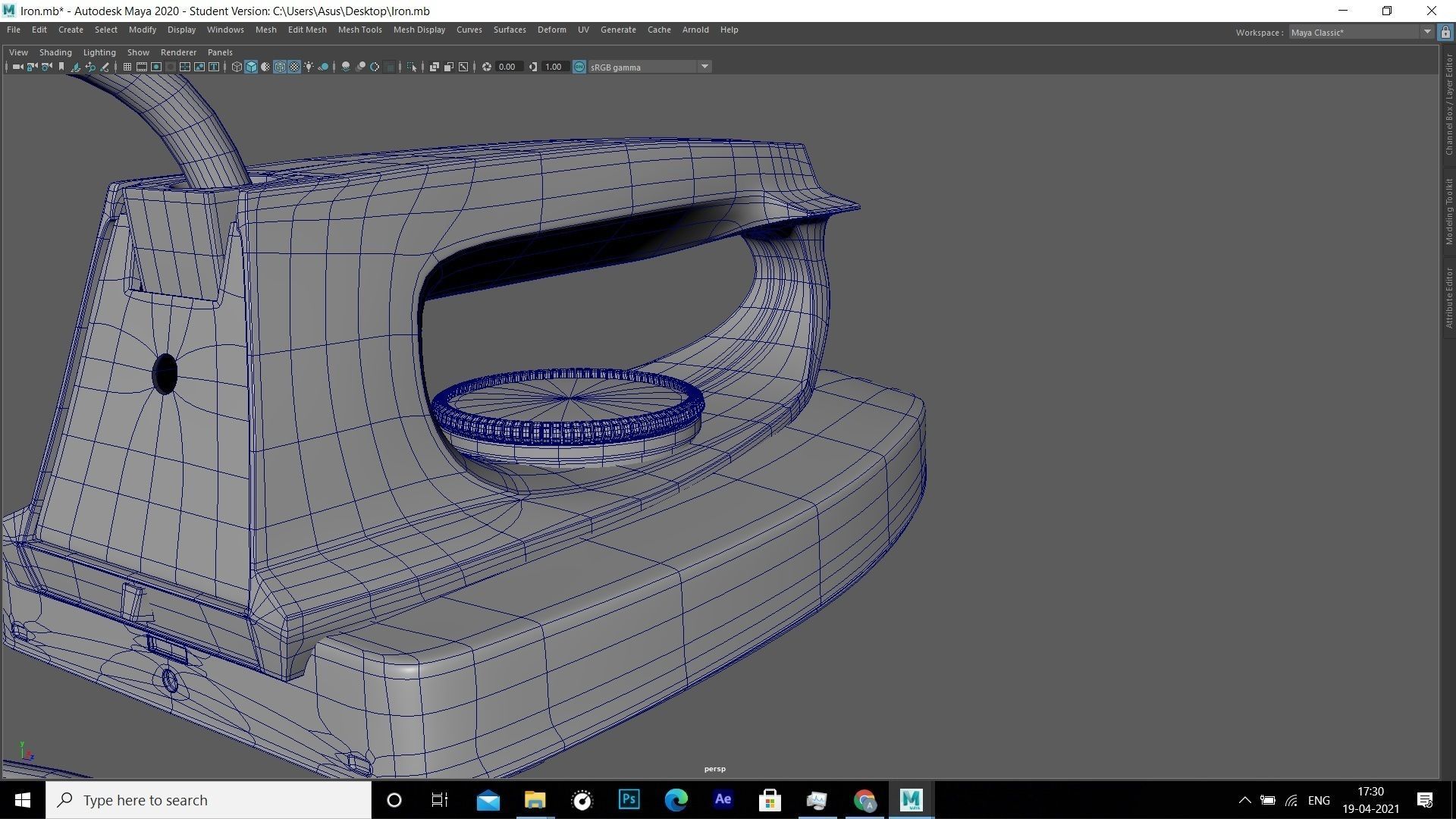The width and height of the screenshot is (1456, 819).
Task: Switch to Wireframe display icon
Action: [237, 67]
